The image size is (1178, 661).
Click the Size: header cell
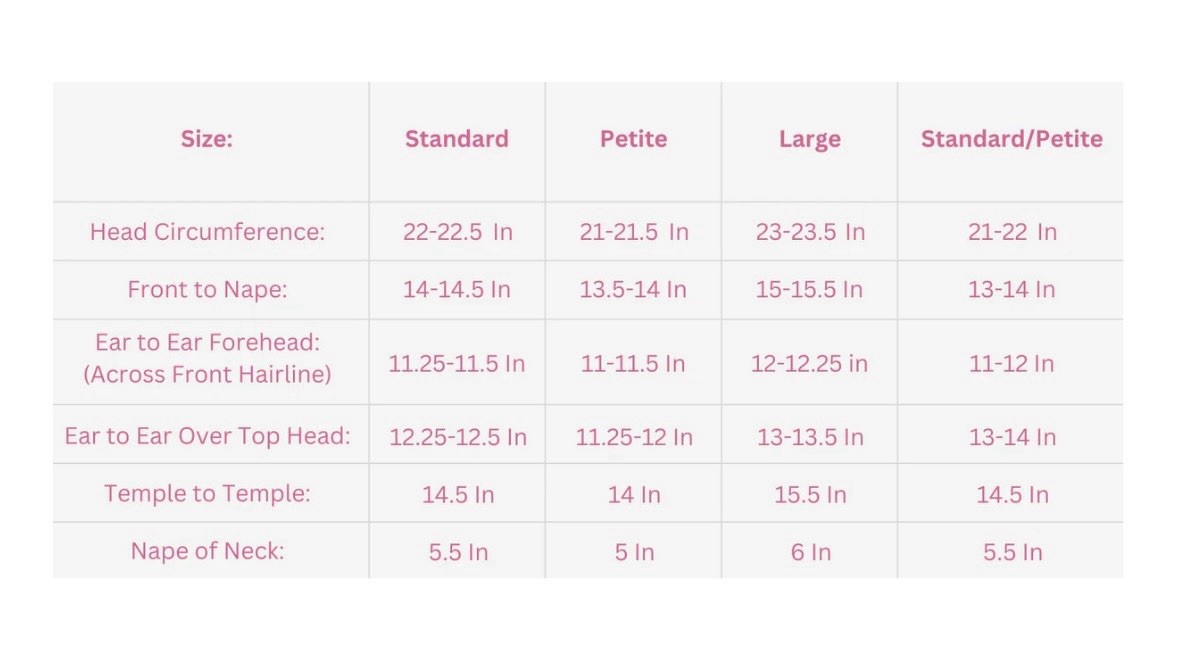[x=207, y=139]
